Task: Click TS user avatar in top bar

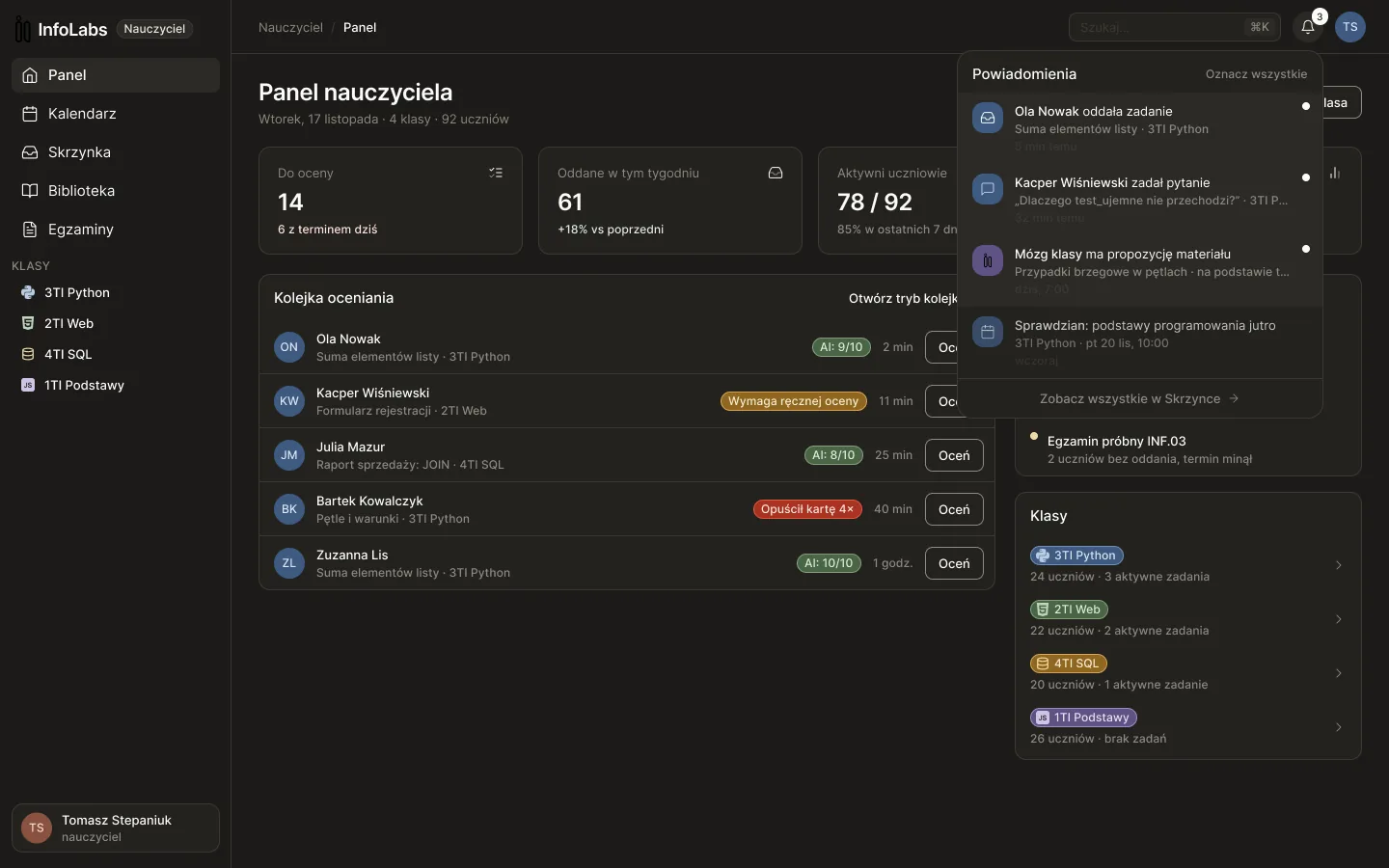Action: [1350, 27]
